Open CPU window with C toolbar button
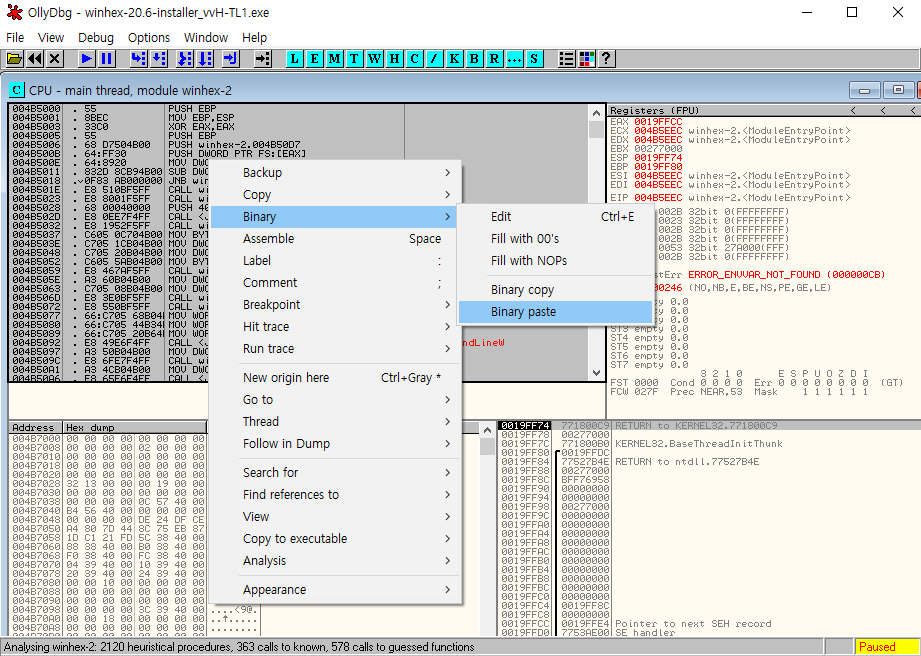This screenshot has height=656, width=921. tap(415, 59)
